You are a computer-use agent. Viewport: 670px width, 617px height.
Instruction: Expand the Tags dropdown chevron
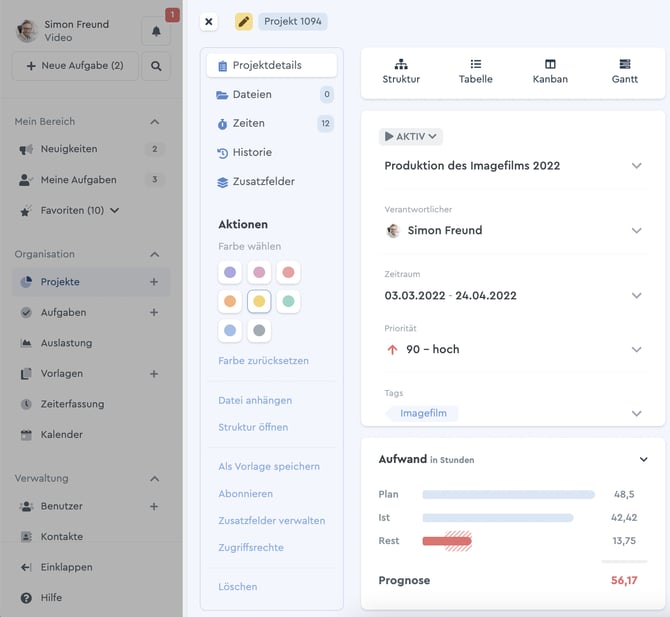click(x=637, y=414)
